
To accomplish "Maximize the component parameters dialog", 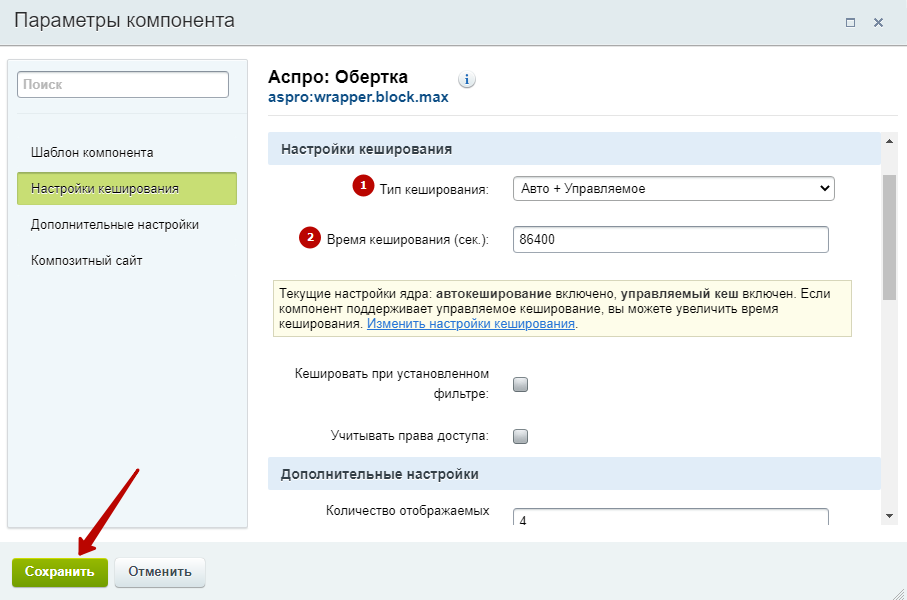I will tap(850, 23).
